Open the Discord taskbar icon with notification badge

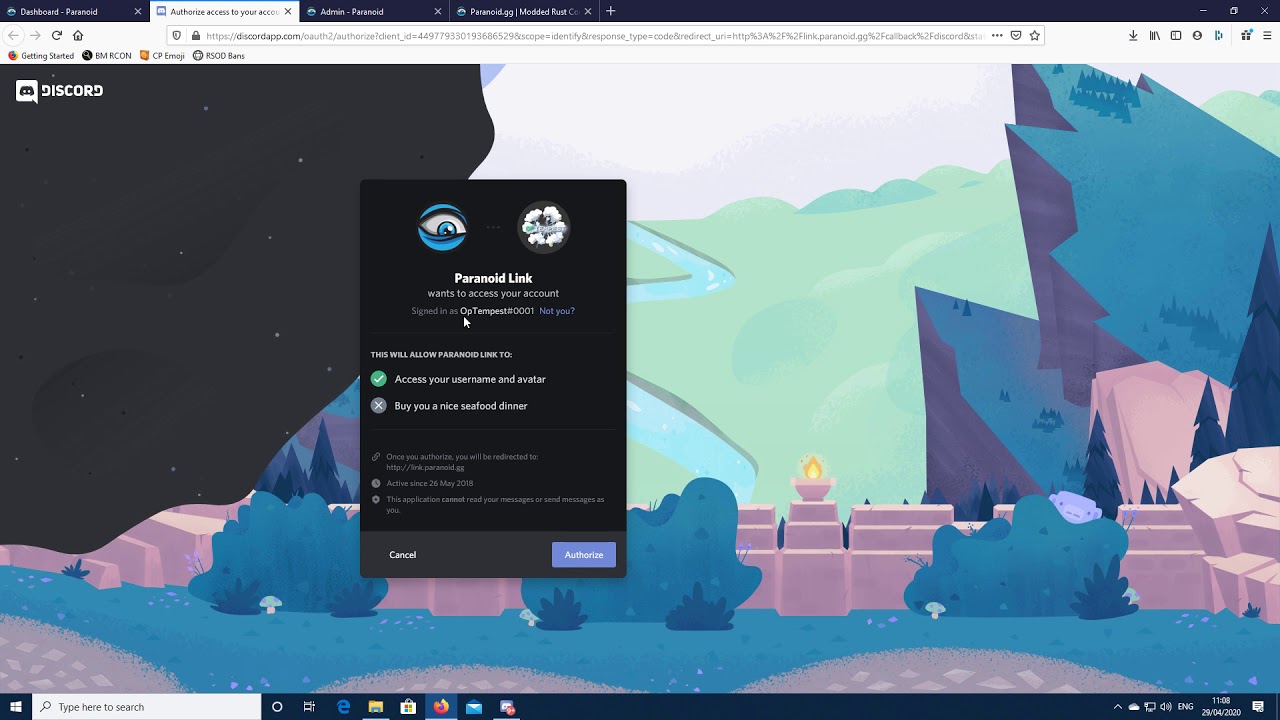tap(507, 707)
